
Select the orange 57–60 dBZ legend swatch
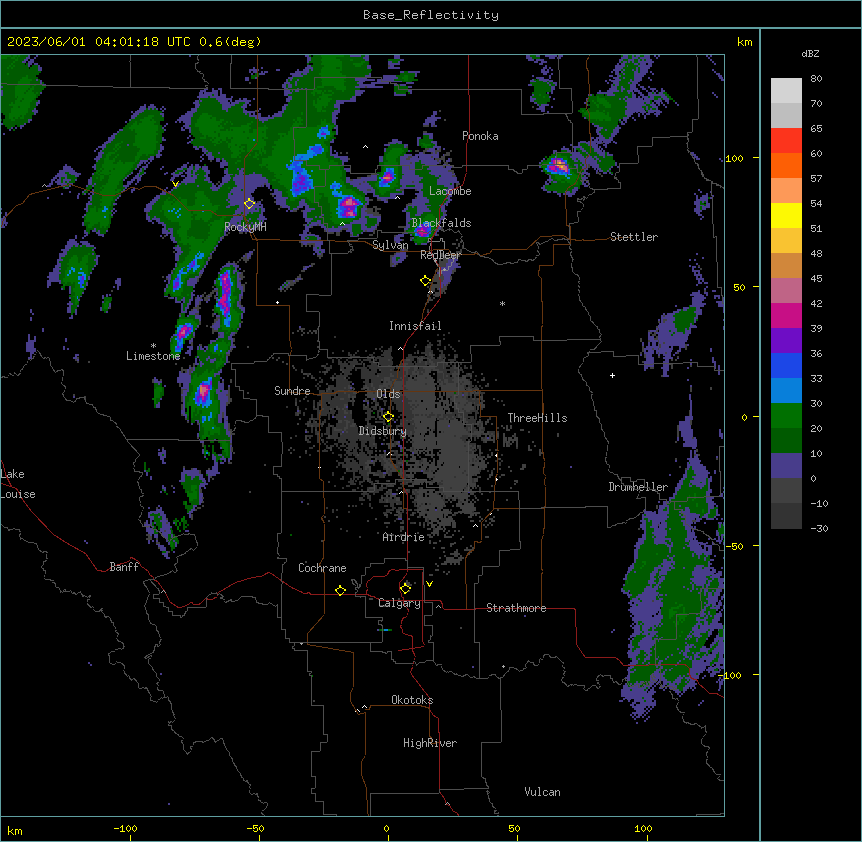(786, 166)
